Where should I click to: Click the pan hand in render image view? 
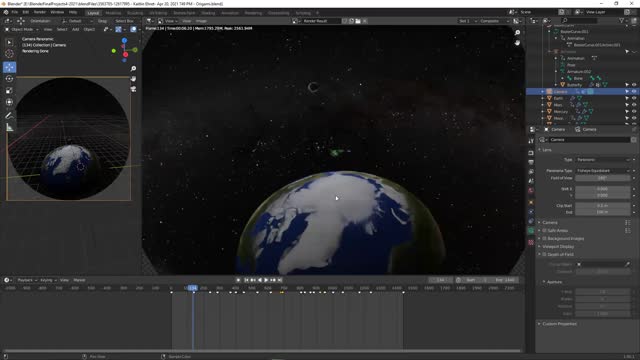(x=517, y=43)
